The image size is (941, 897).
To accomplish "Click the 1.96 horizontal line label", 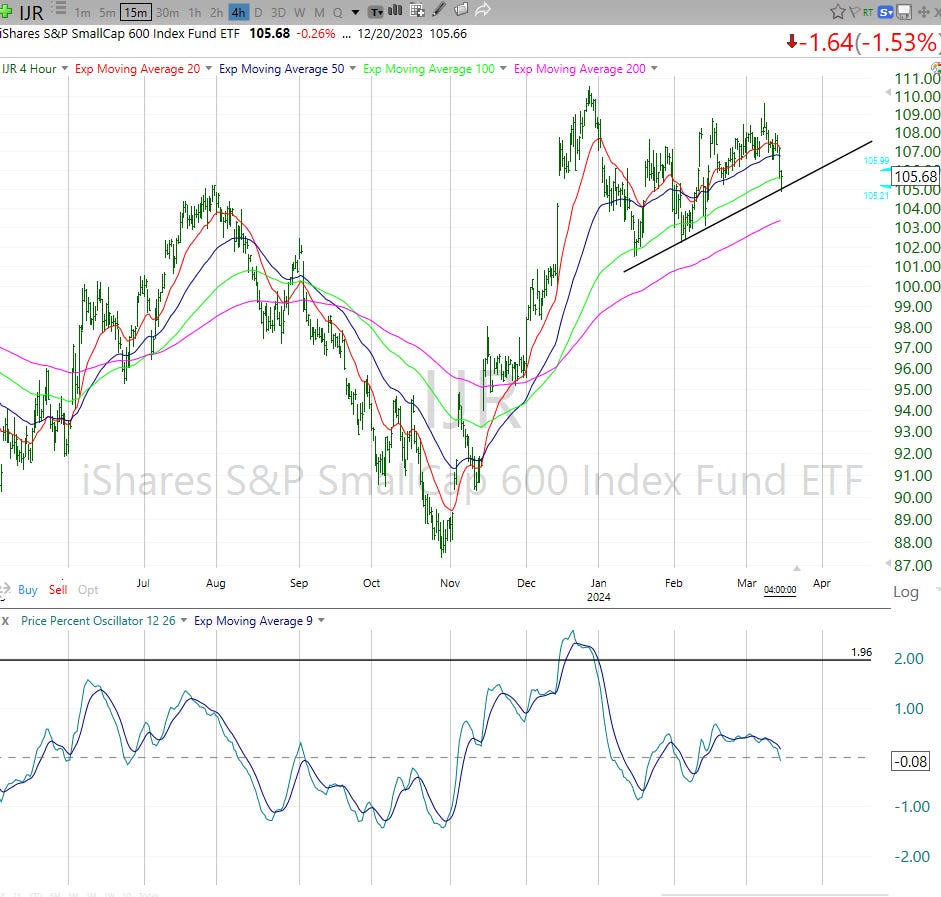I will click(861, 652).
